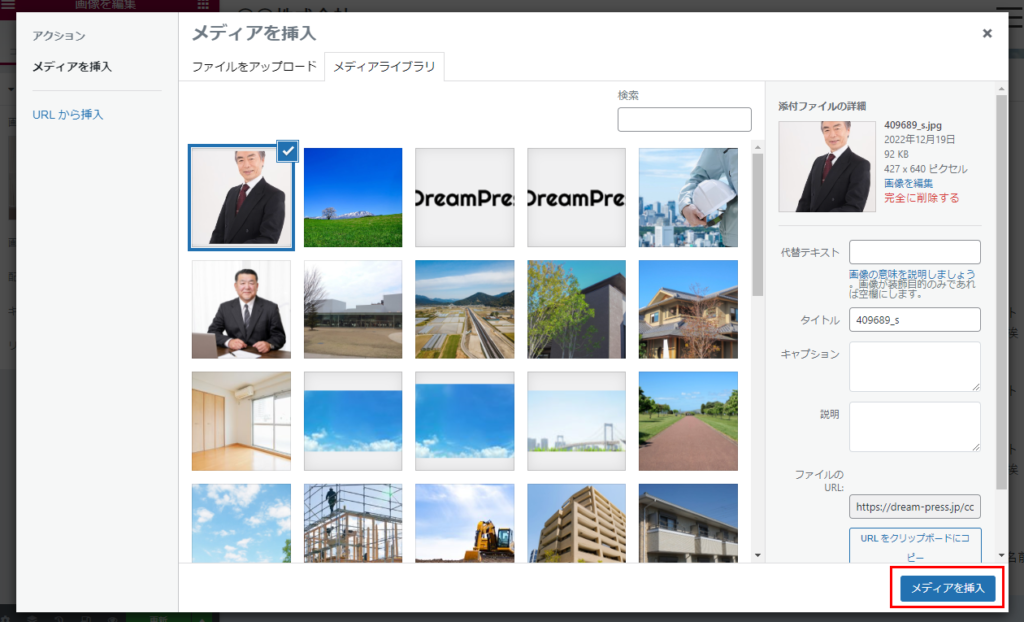
Task: Focus the 代替テキスト input field
Action: tap(914, 252)
